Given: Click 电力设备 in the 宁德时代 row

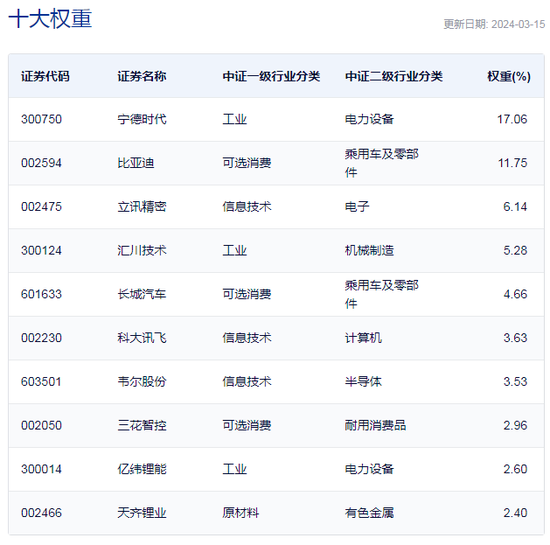Looking at the screenshot, I should click(369, 119).
